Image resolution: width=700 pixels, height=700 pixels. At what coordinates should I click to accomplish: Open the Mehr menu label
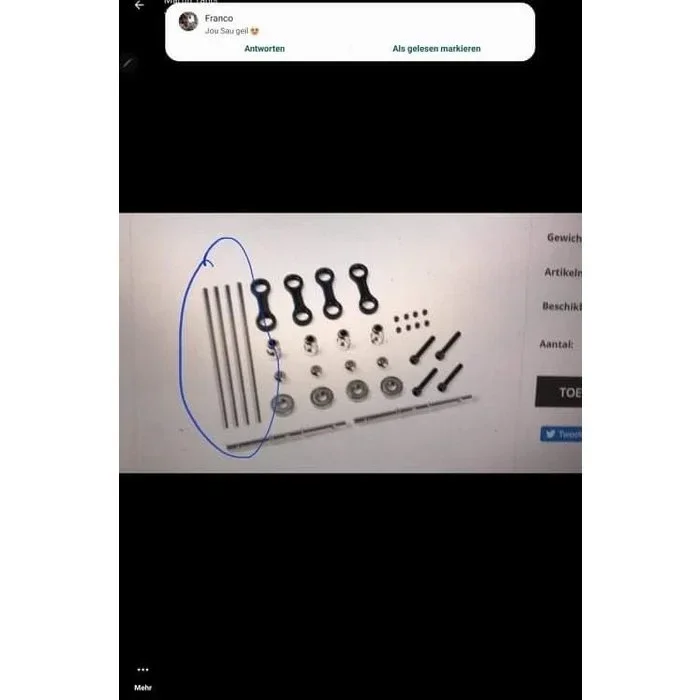point(143,688)
